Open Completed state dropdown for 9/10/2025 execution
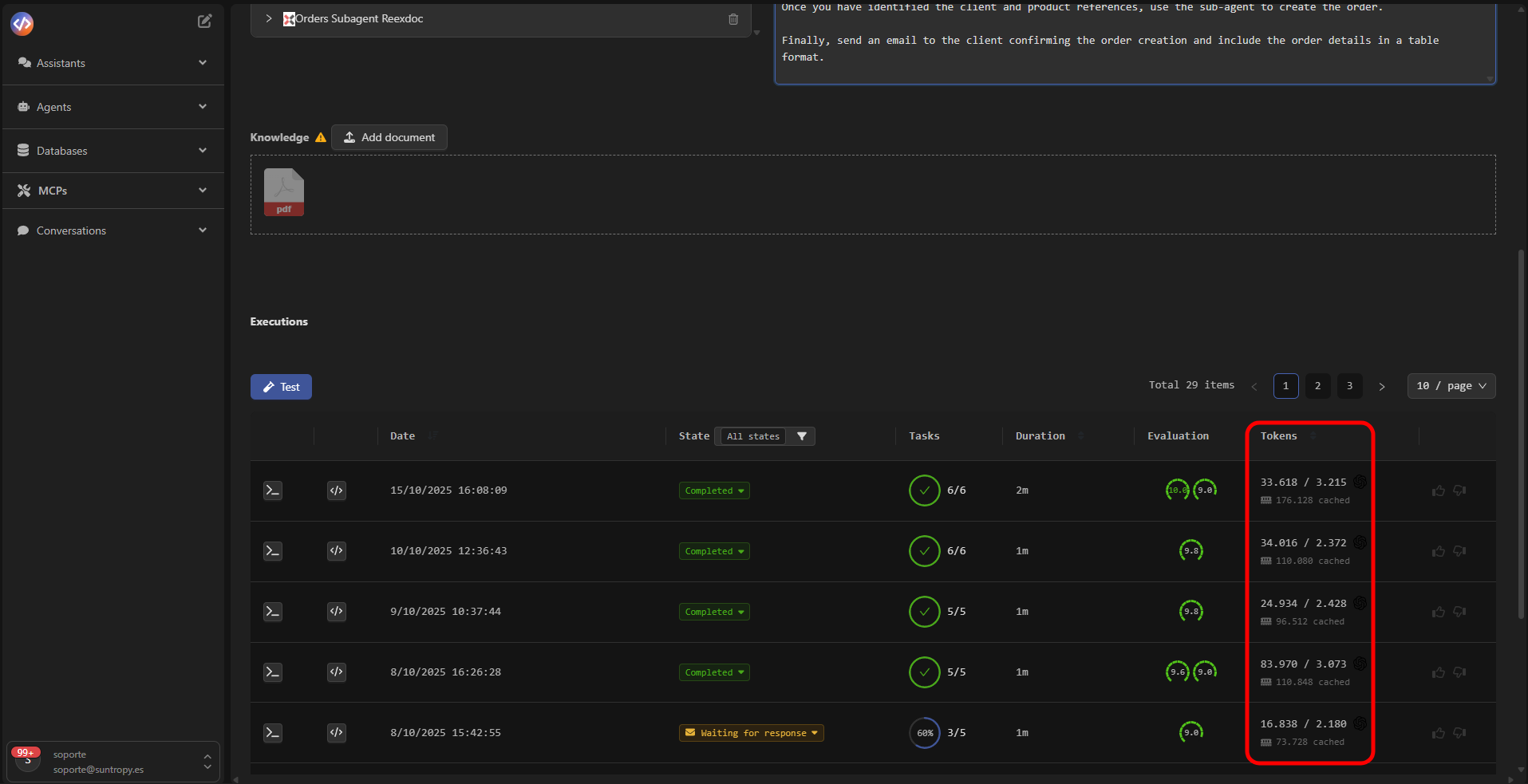 [x=714, y=612]
